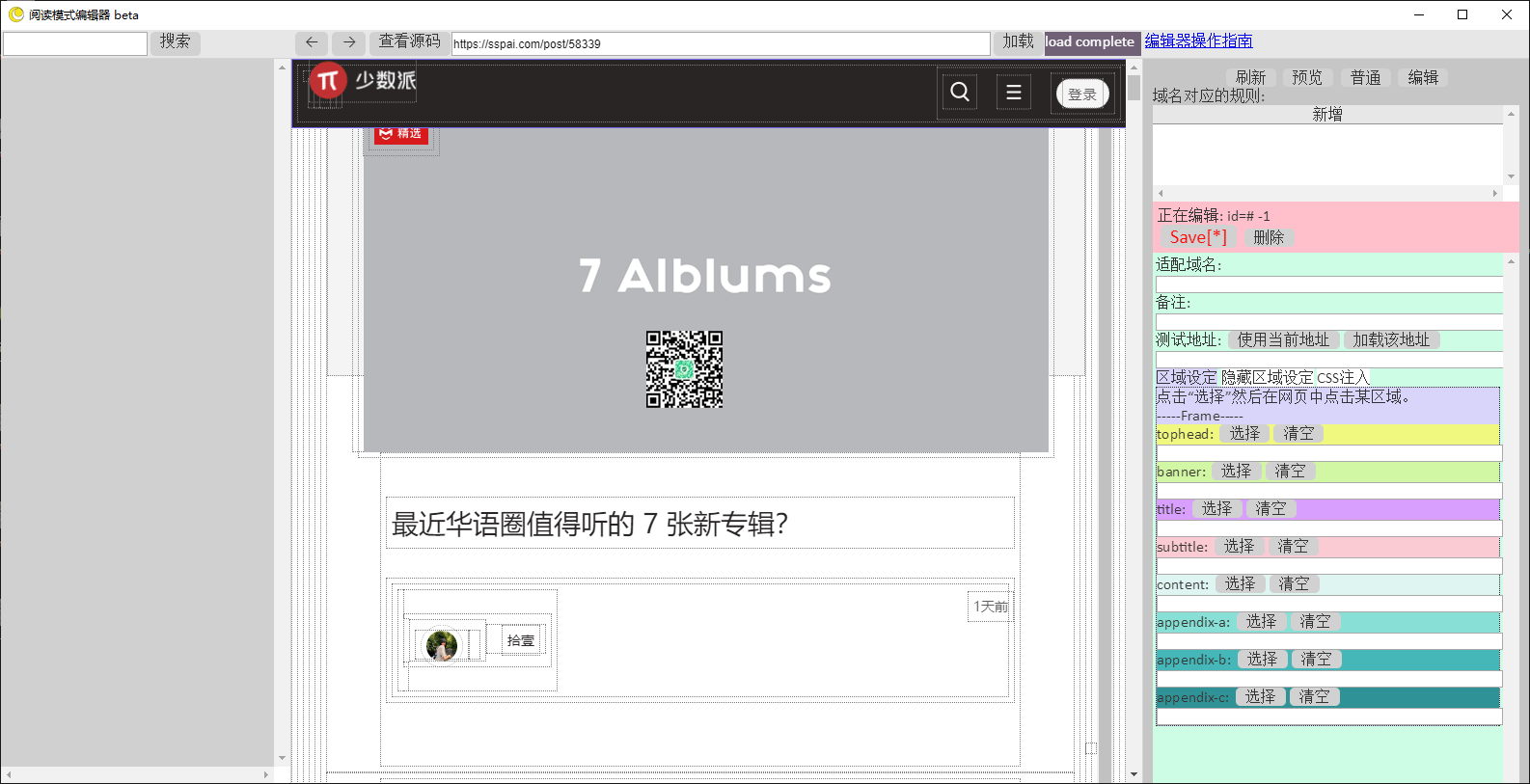Click the QR code image in banner
Image resolution: width=1530 pixels, height=784 pixels.
[684, 369]
